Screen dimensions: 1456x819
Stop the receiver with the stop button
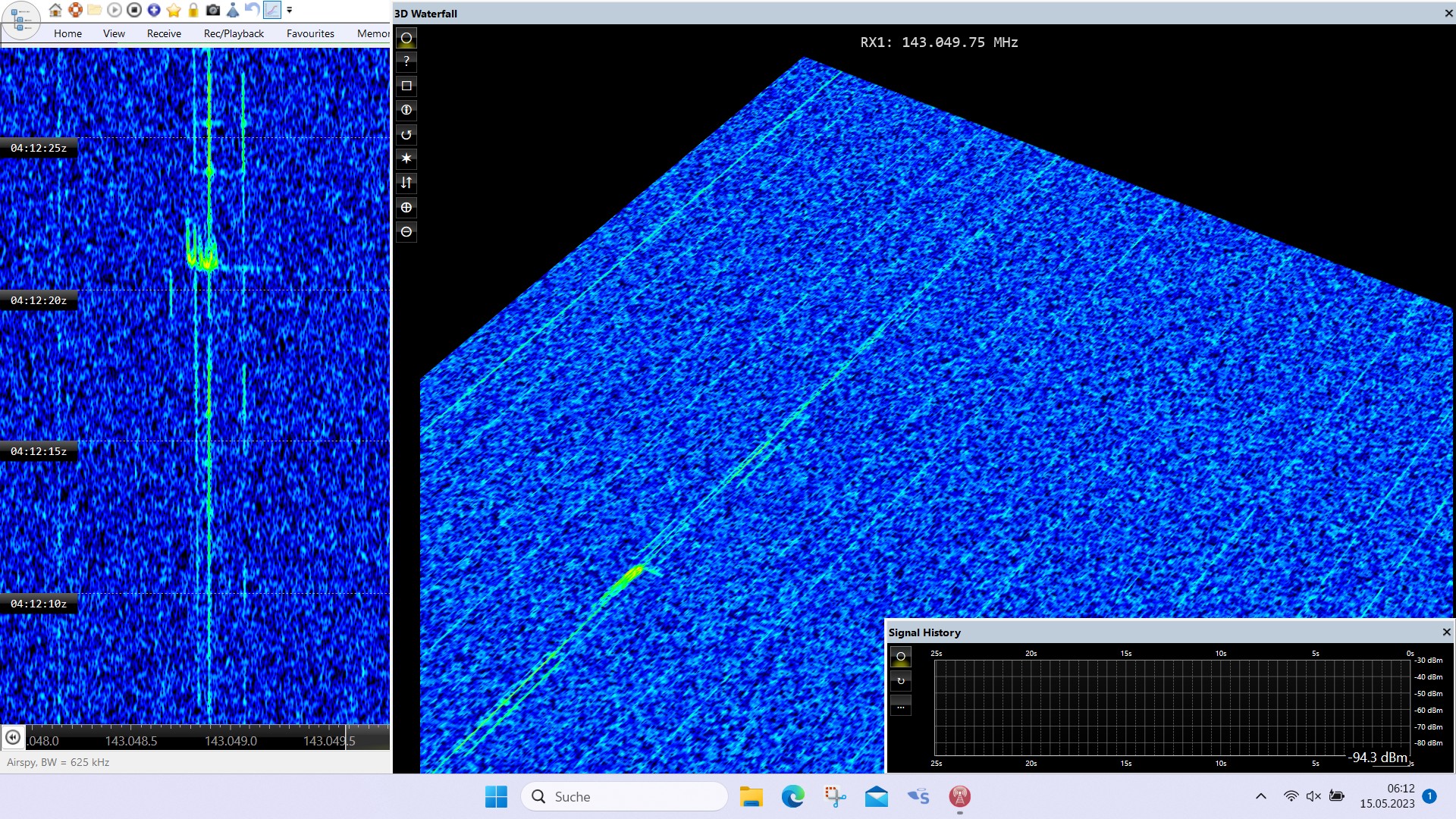coord(134,10)
